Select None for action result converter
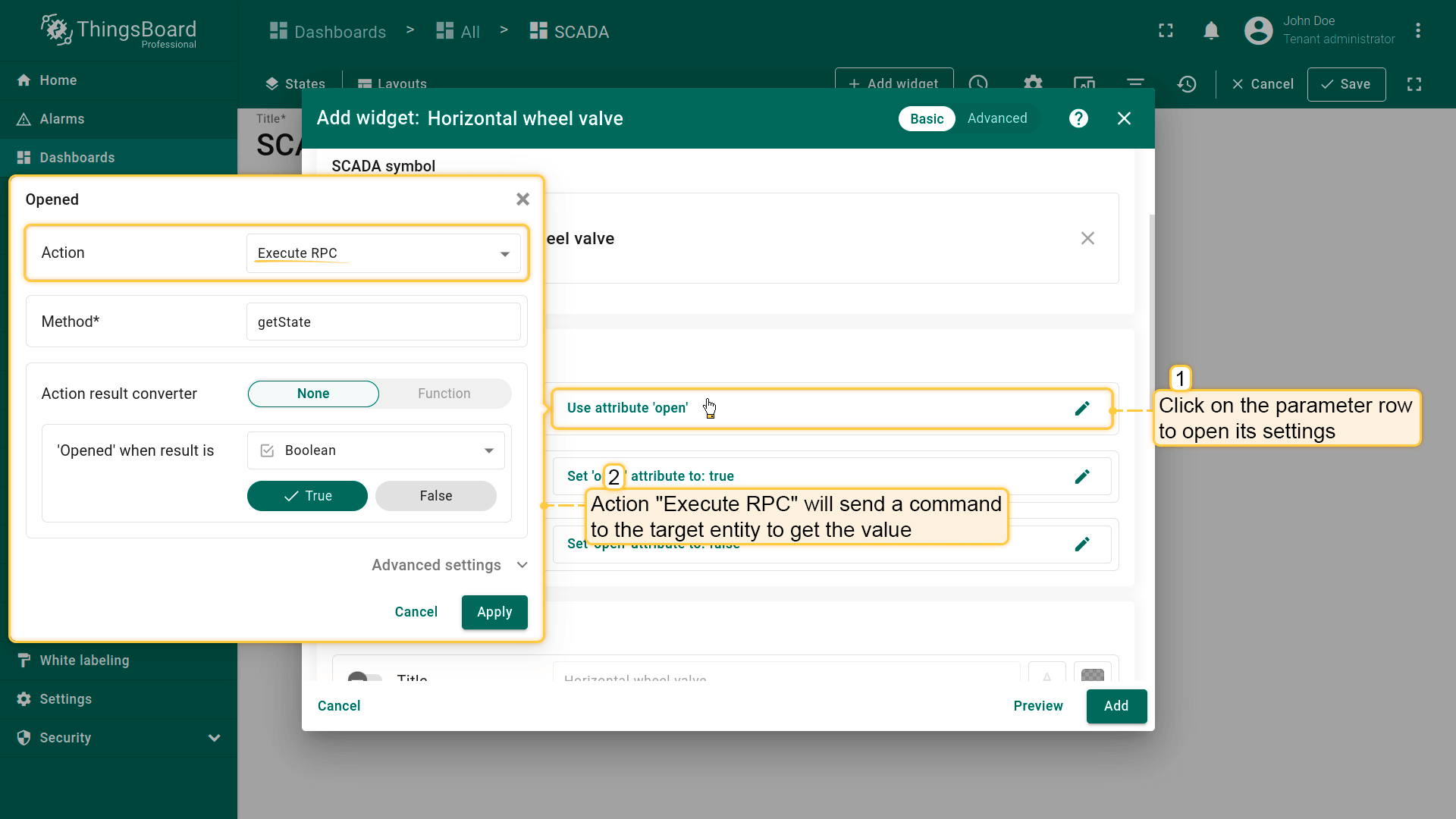This screenshot has width=1456, height=819. [313, 394]
